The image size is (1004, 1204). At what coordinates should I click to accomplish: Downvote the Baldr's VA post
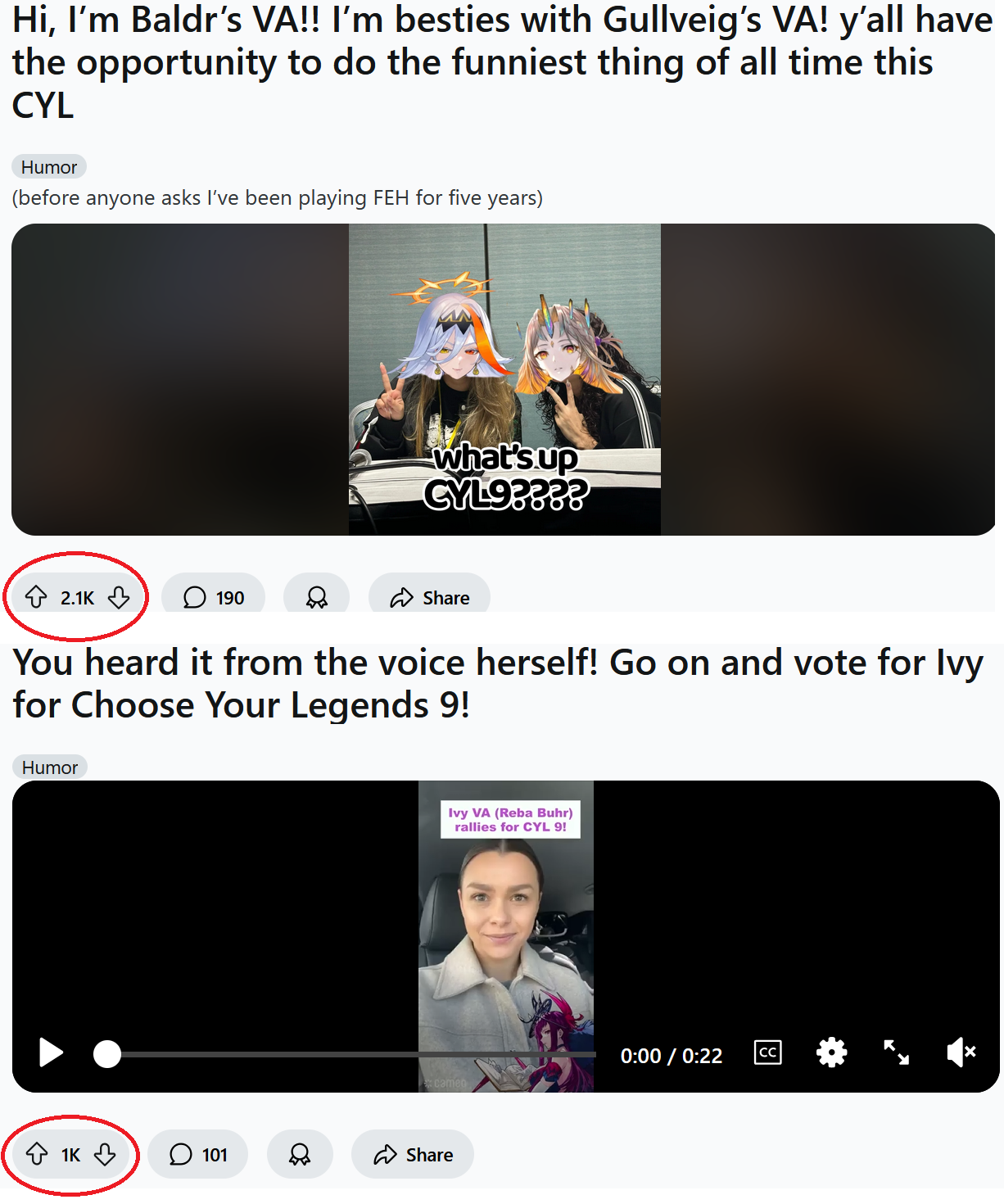[119, 598]
